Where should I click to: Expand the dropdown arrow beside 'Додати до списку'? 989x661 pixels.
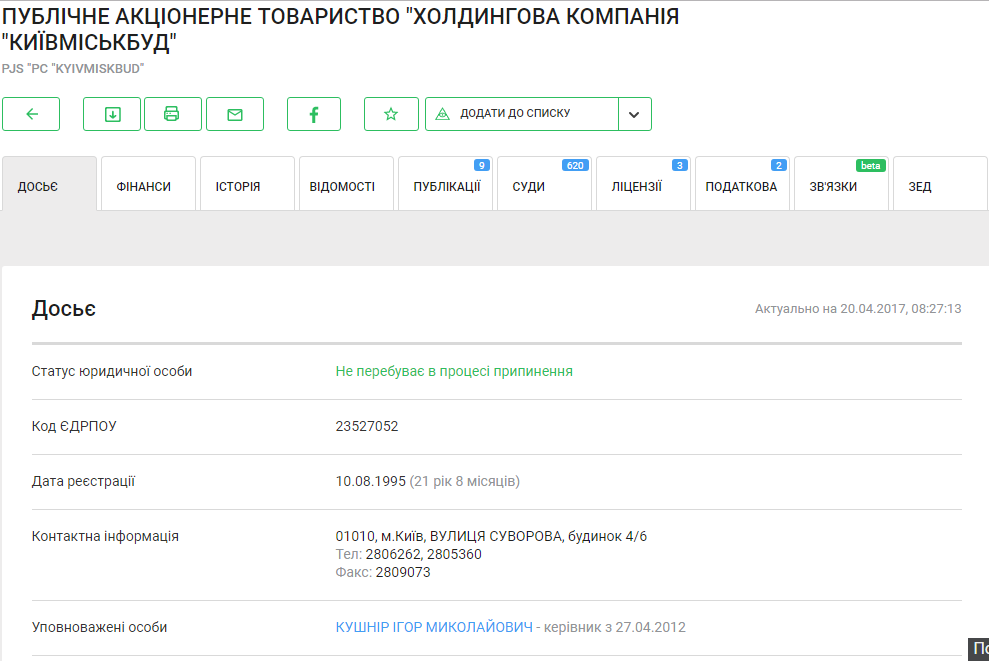point(634,114)
